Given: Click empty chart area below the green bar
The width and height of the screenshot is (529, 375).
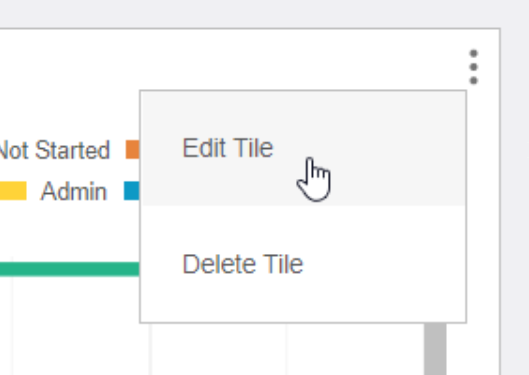Looking at the screenshot, I should [74, 324].
